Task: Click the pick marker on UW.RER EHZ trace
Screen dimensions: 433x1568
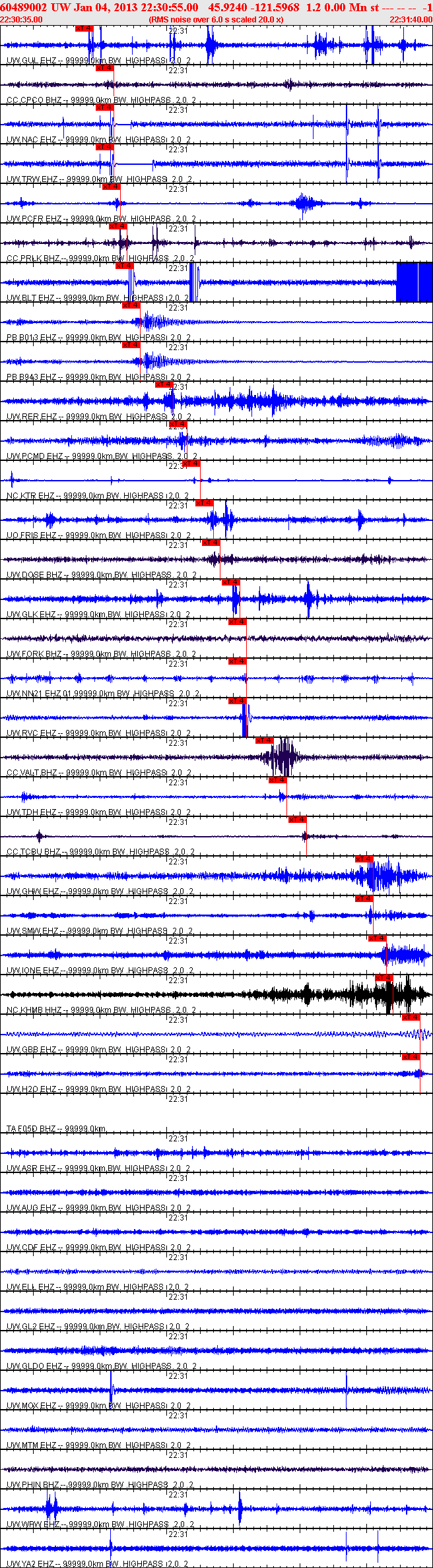Action: coord(164,384)
